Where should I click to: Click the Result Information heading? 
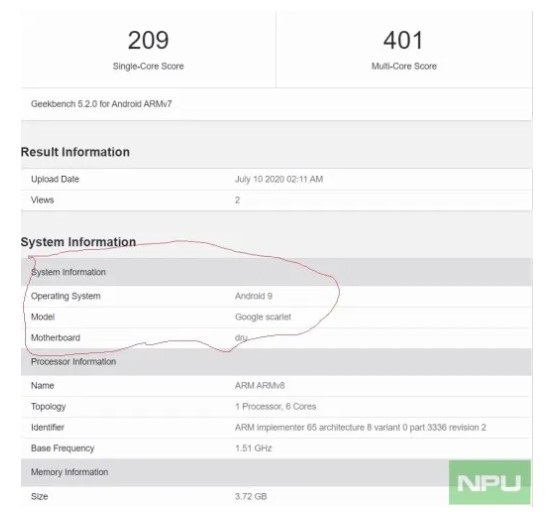click(x=75, y=152)
